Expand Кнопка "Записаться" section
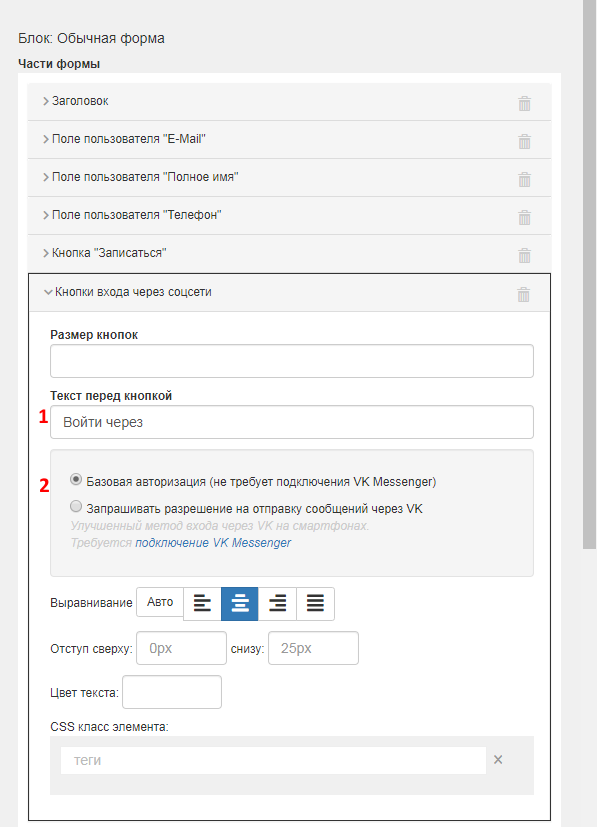This screenshot has height=827, width=597. click(104, 253)
